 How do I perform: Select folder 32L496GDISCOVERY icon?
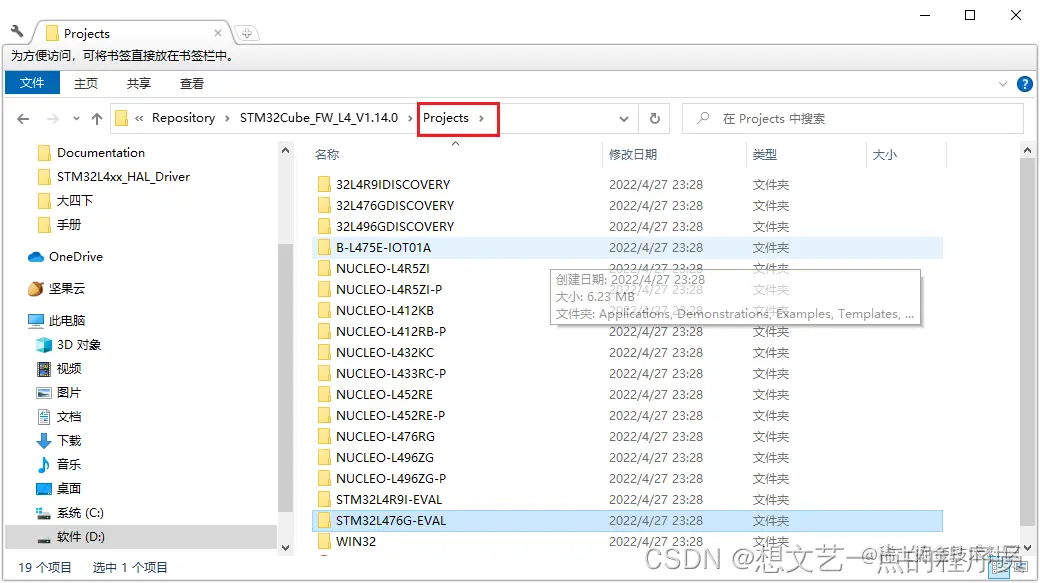point(324,226)
